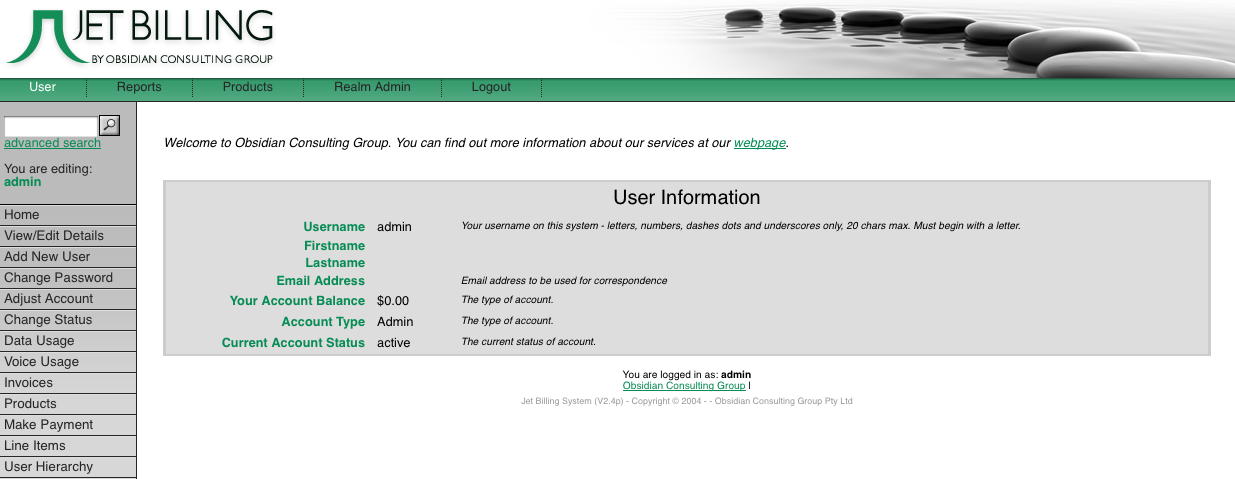Open the Reports menu

click(139, 87)
